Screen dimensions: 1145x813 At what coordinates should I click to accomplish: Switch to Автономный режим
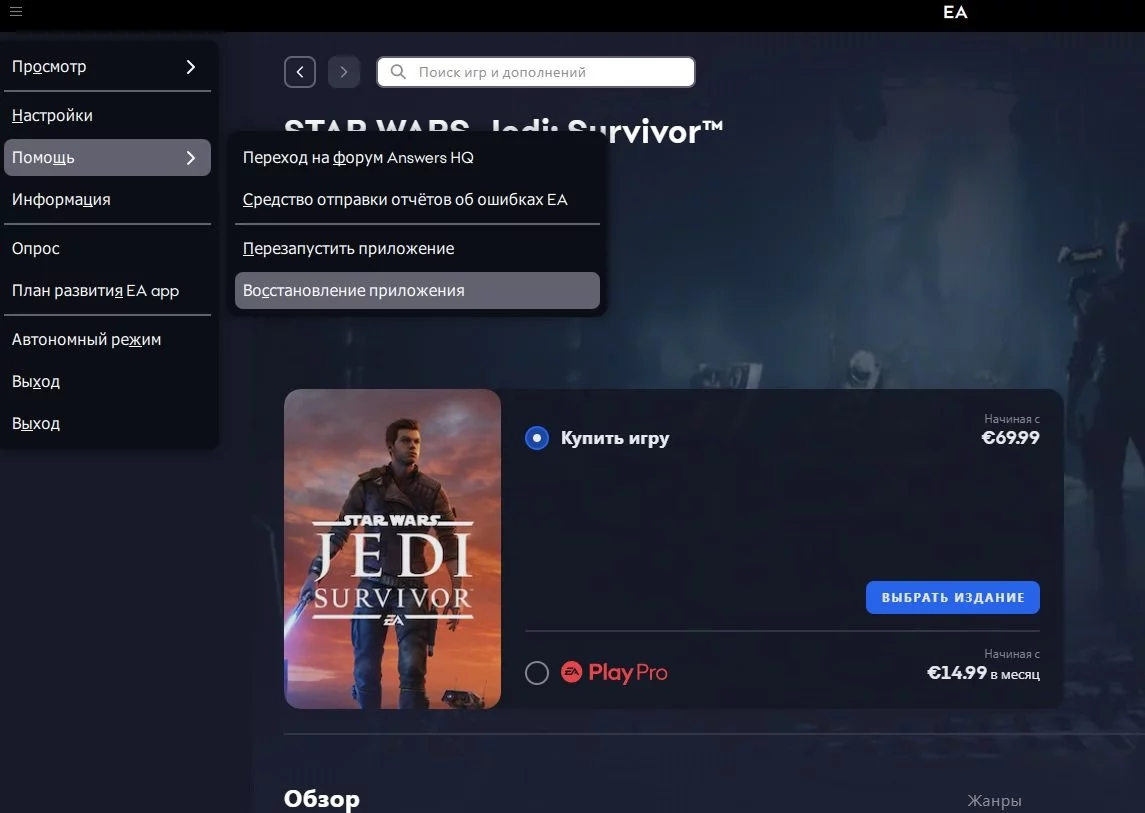tap(107, 340)
